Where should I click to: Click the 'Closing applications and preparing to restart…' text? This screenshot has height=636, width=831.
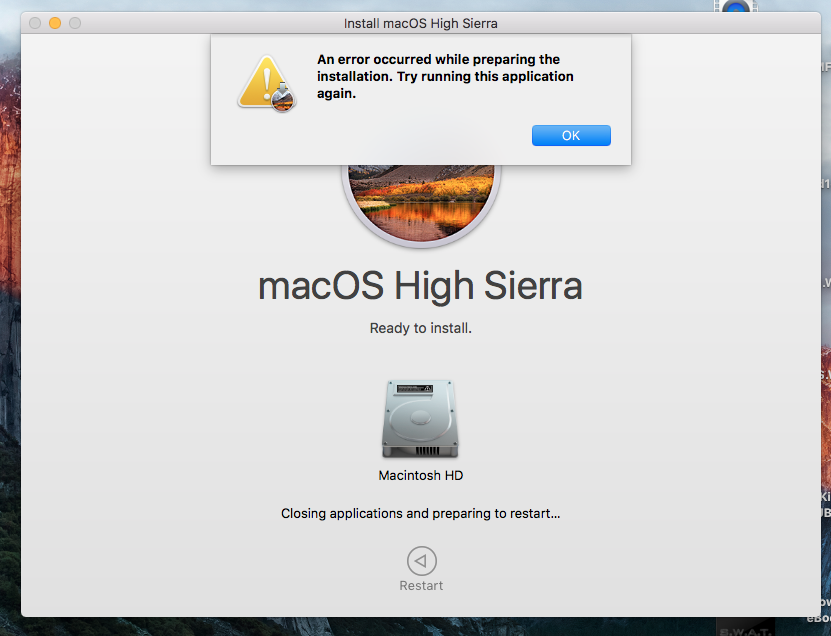pos(421,514)
